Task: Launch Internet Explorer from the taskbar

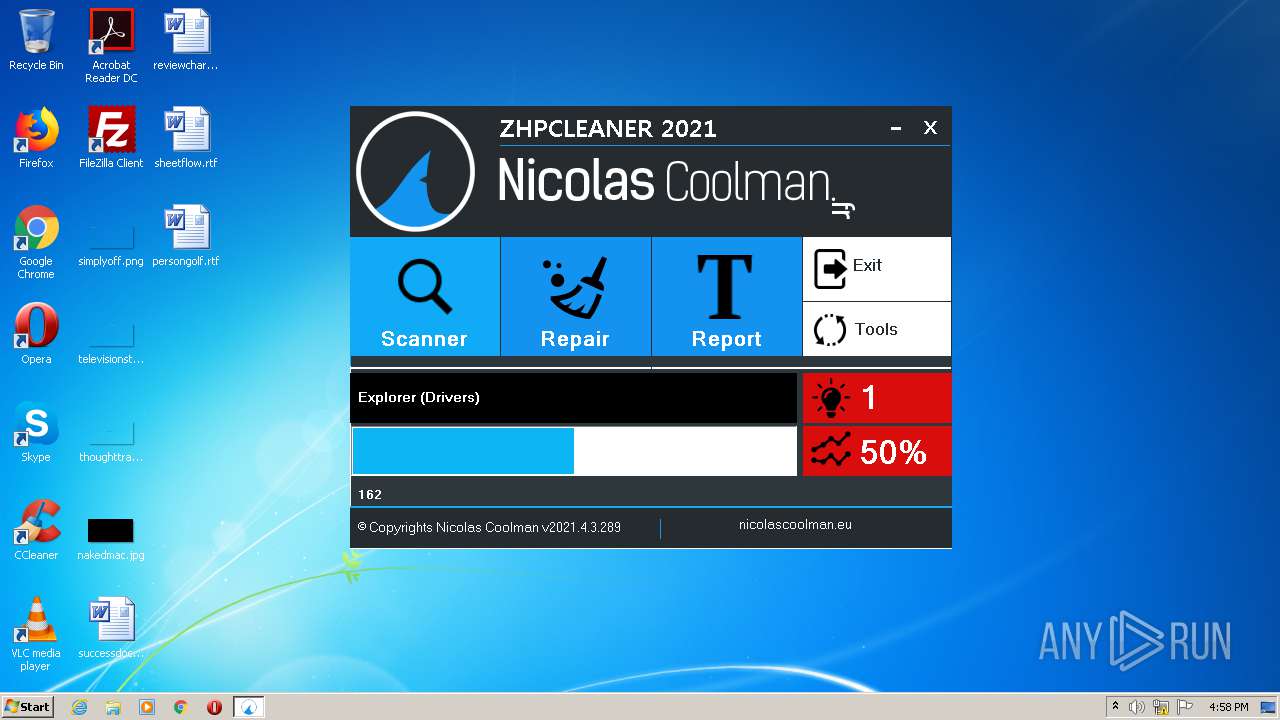Action: (x=79, y=707)
